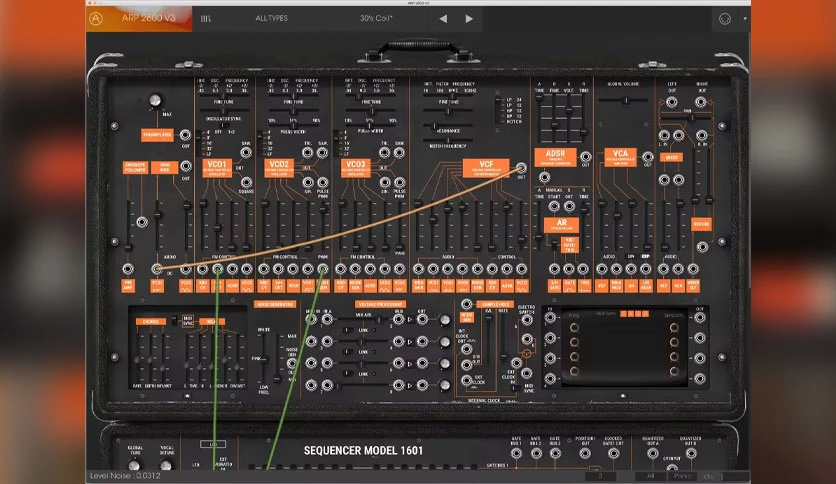Click the VCO1 module label
The image size is (836, 484).
click(x=217, y=168)
